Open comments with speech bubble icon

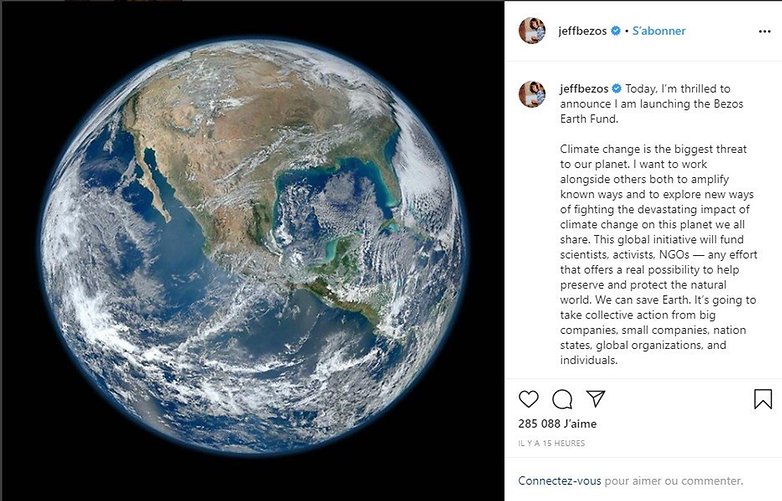tap(562, 399)
